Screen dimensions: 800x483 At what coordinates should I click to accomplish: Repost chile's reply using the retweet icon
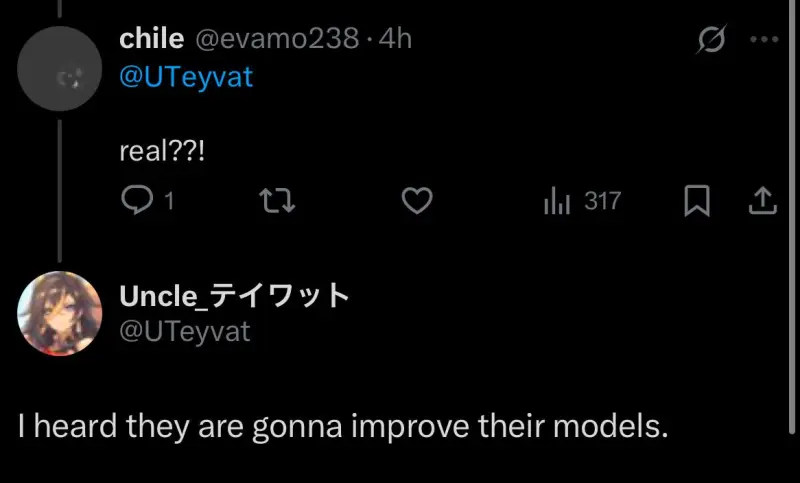(276, 202)
